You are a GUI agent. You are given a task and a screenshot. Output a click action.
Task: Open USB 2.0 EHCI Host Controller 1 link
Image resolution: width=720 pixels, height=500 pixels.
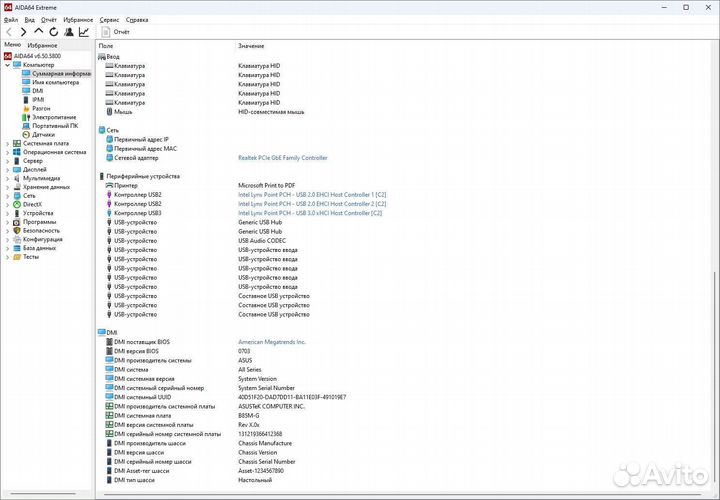[x=312, y=195]
